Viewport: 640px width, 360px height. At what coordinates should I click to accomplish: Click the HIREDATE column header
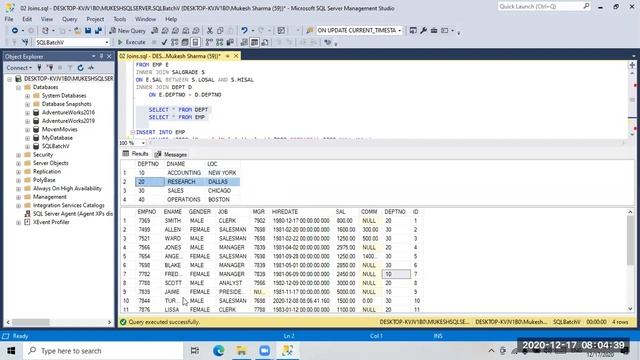point(285,212)
